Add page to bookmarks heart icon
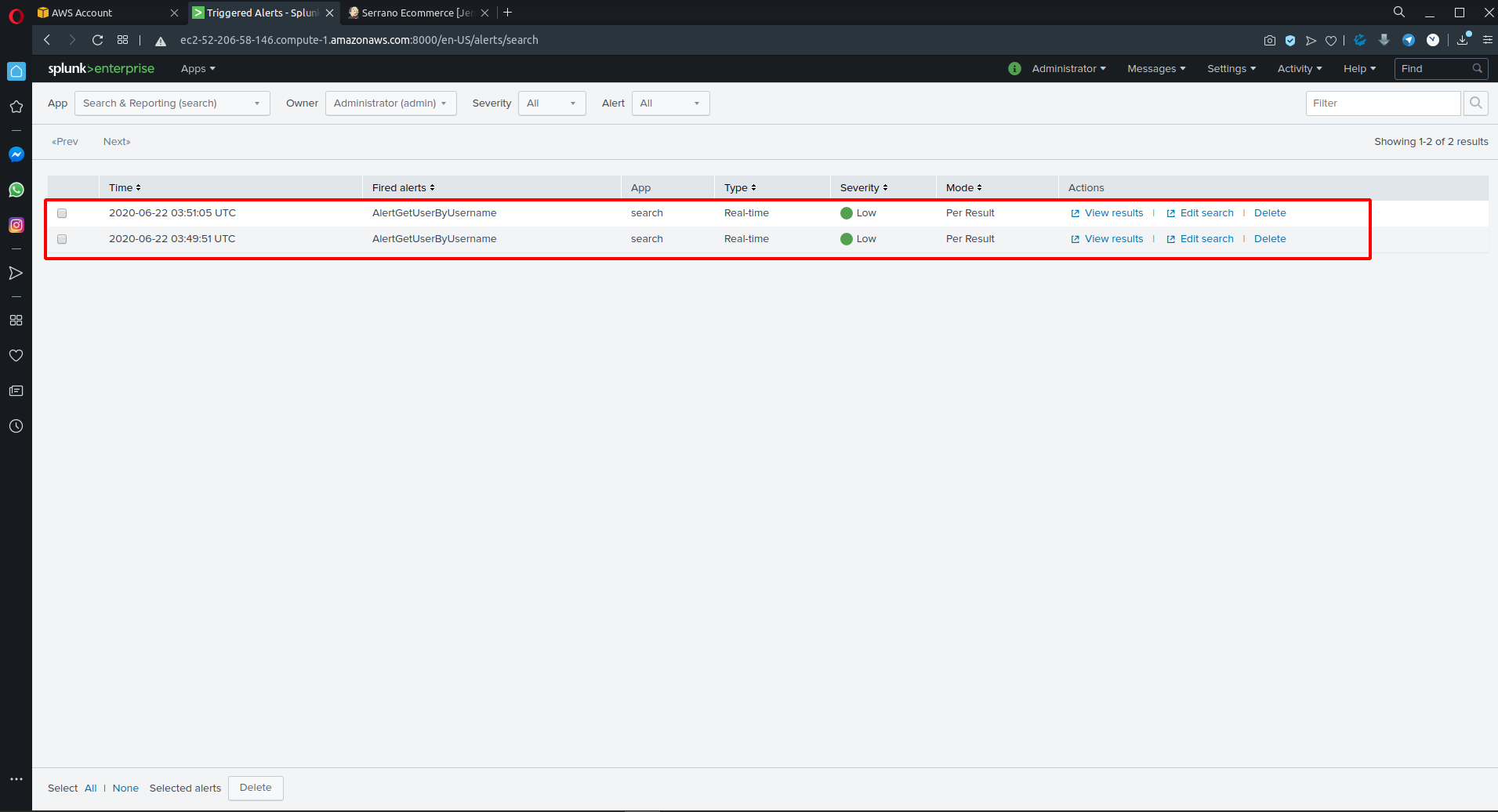The image size is (1498, 812). [x=1331, y=40]
